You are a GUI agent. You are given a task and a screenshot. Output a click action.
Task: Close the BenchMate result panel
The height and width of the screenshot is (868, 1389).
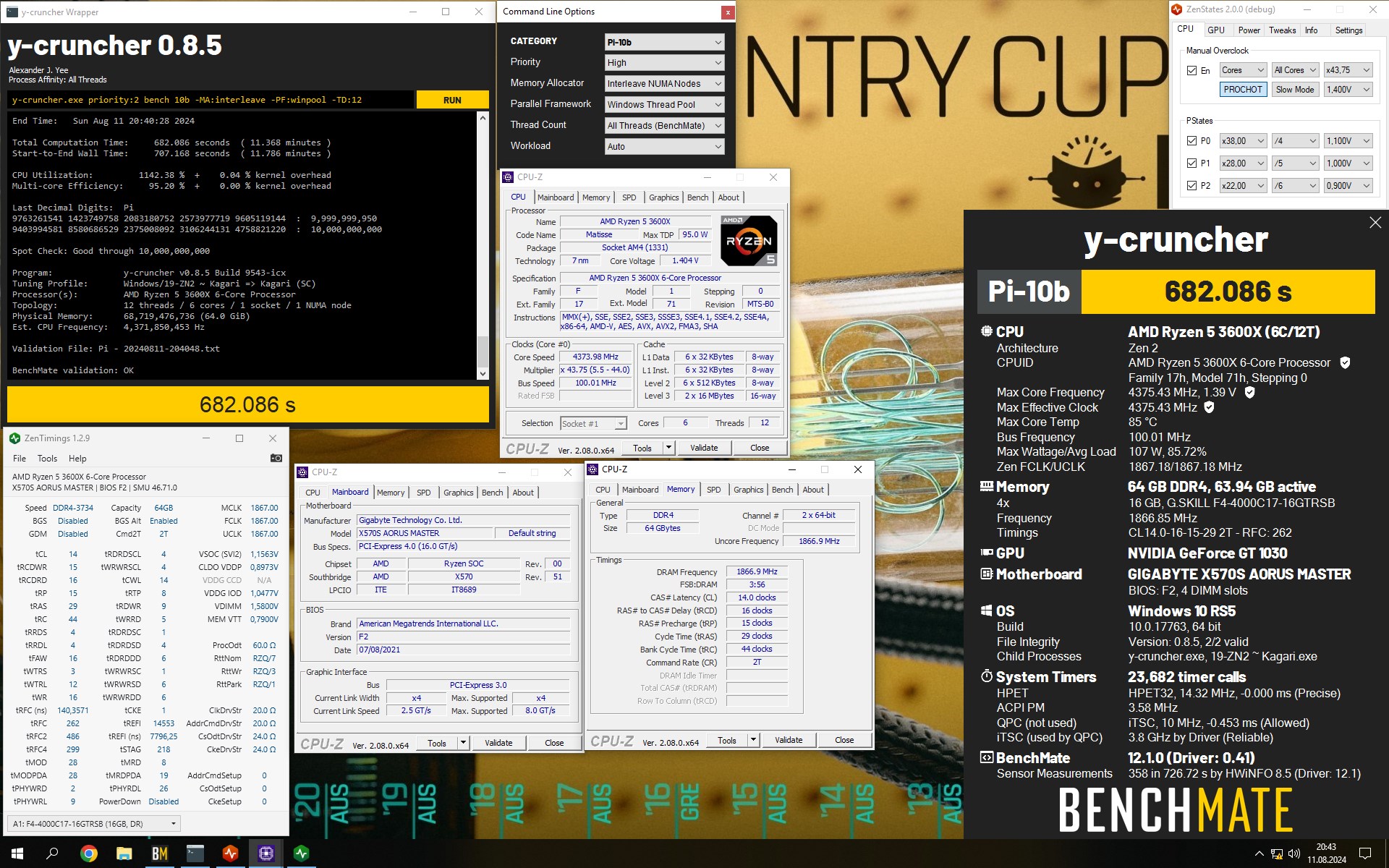(x=1375, y=223)
